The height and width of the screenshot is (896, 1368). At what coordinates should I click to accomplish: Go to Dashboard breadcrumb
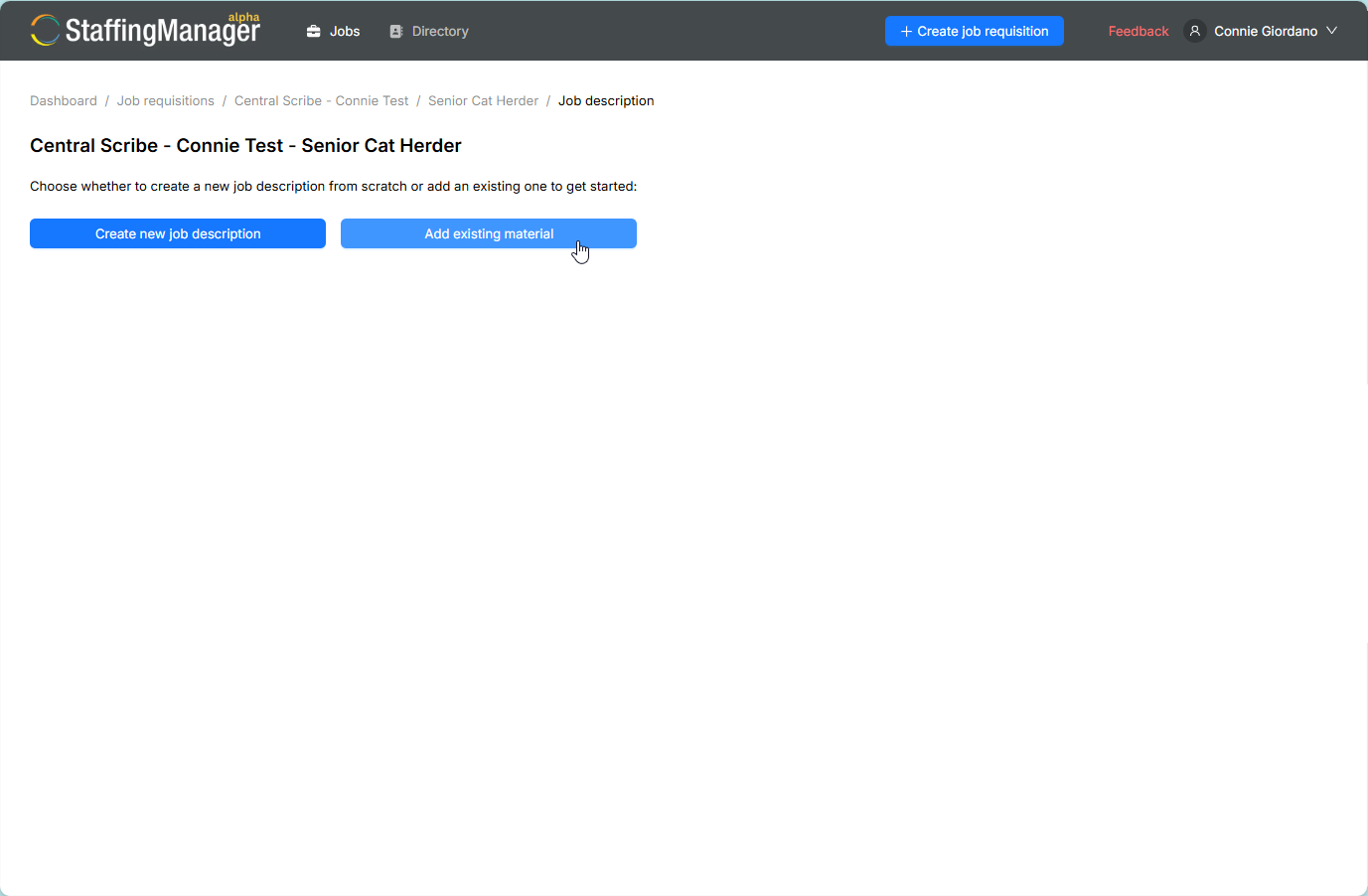click(64, 100)
